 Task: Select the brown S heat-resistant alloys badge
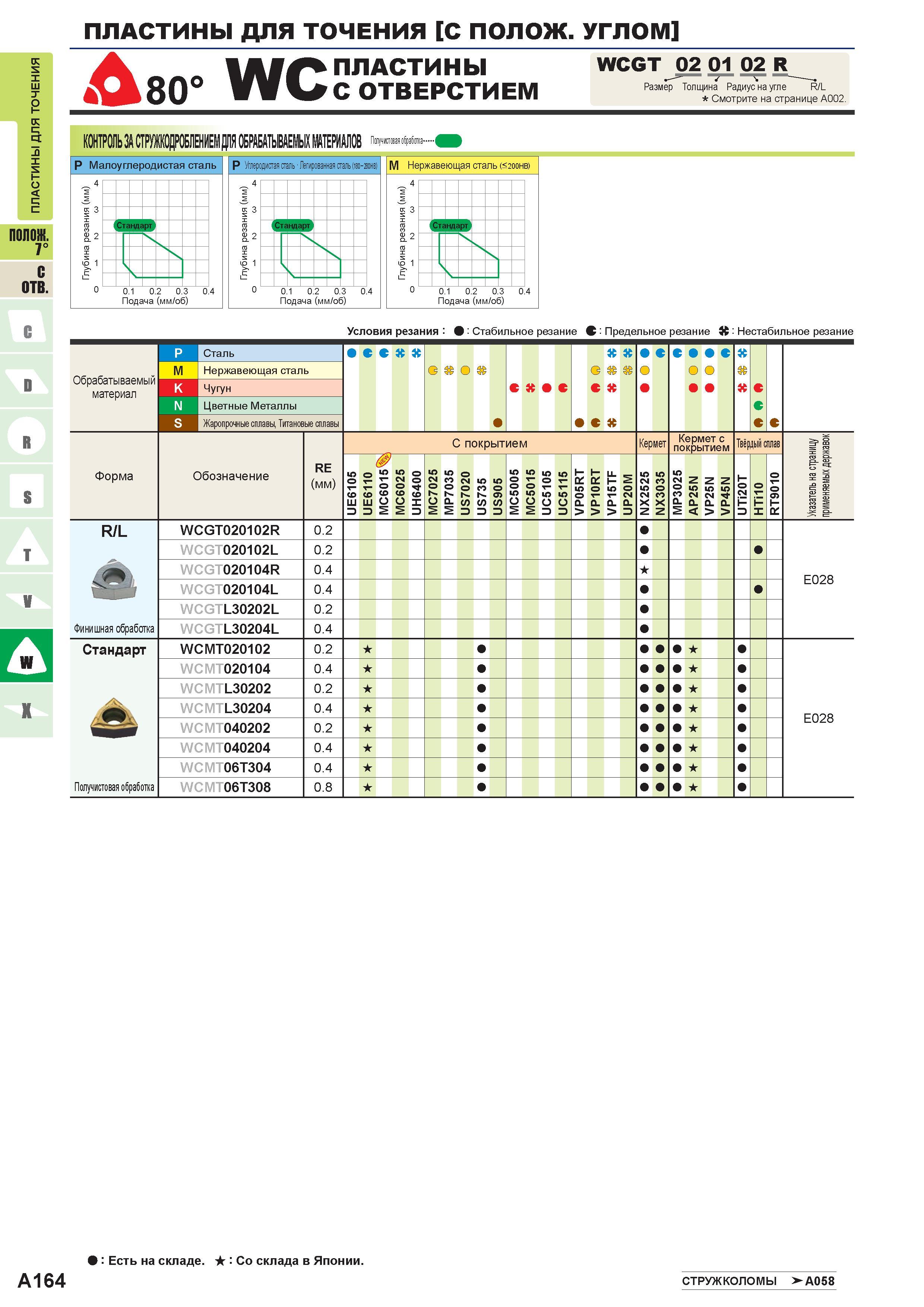(178, 423)
